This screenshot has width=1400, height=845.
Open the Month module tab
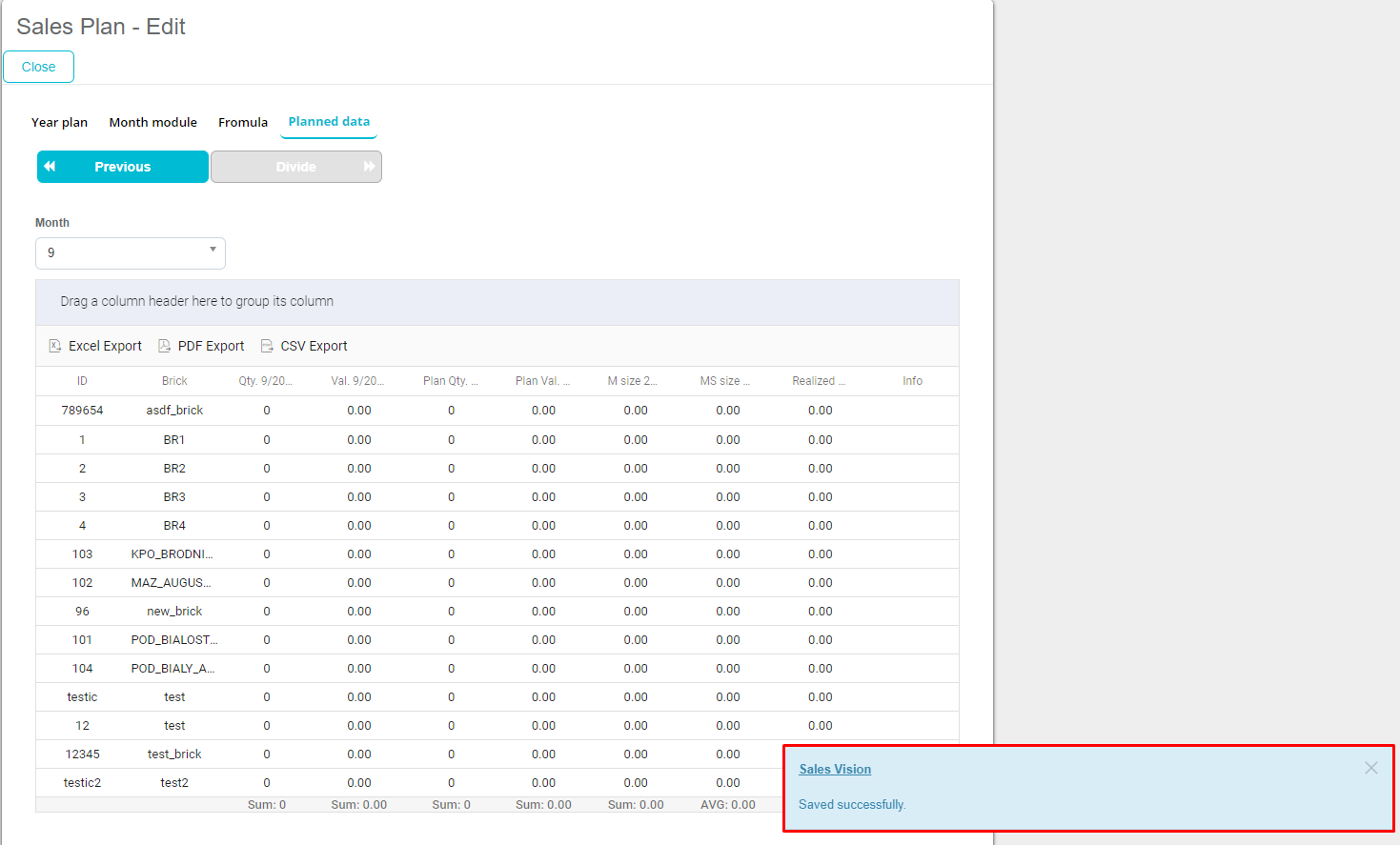[152, 122]
